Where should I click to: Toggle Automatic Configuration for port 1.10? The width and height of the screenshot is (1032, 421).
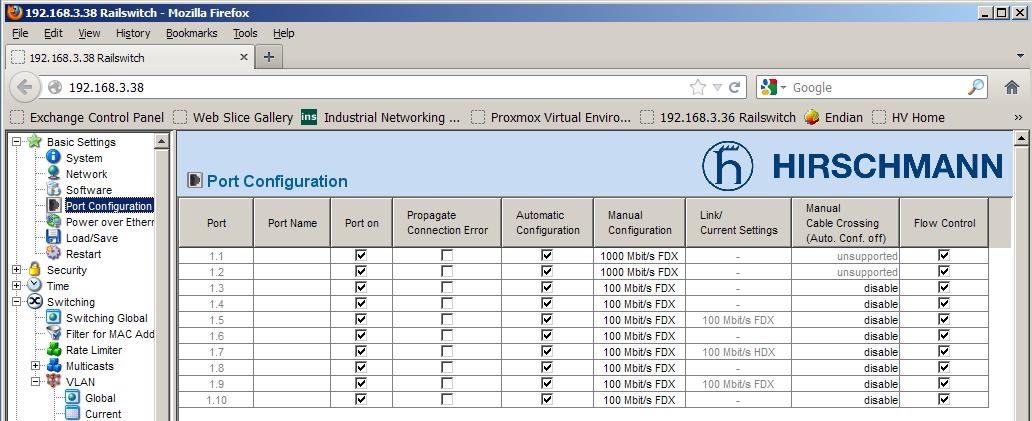coord(547,399)
